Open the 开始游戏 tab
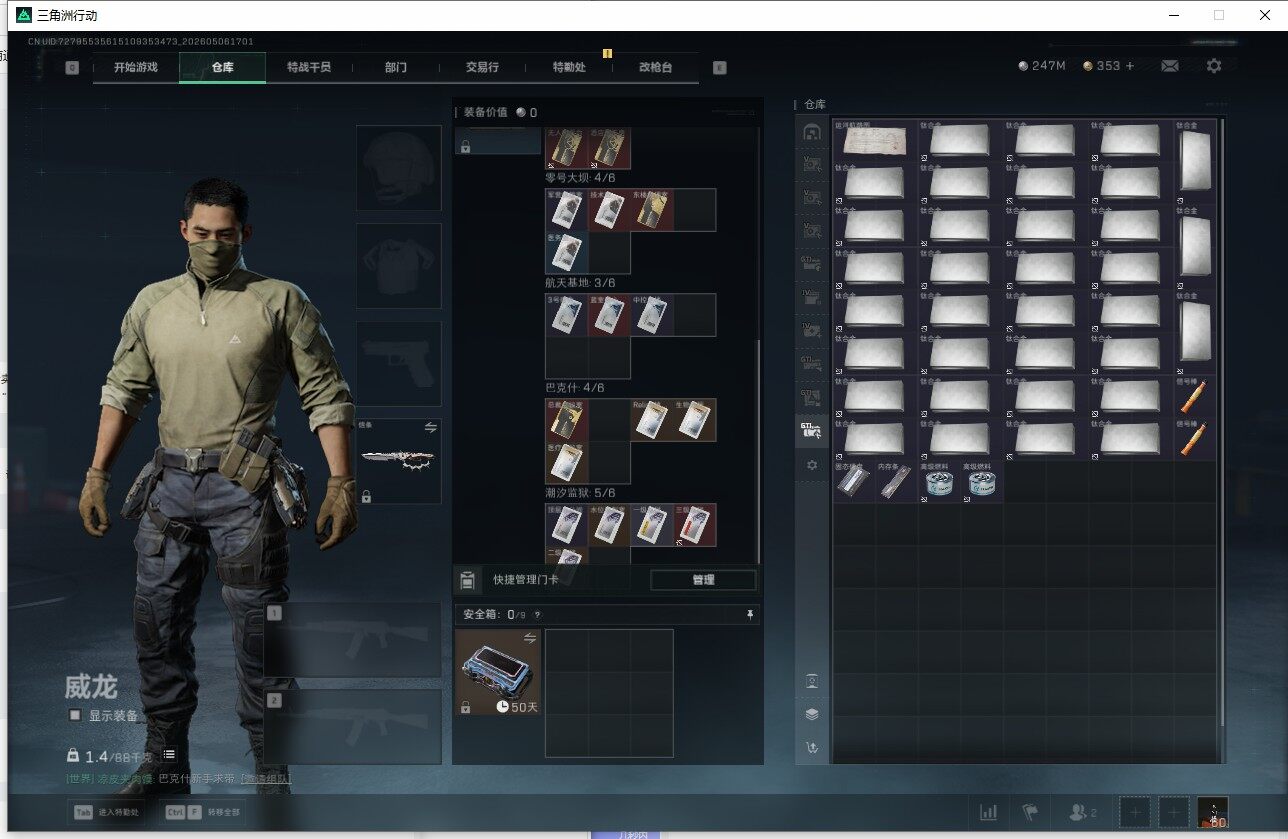This screenshot has width=1288, height=839. [x=136, y=67]
